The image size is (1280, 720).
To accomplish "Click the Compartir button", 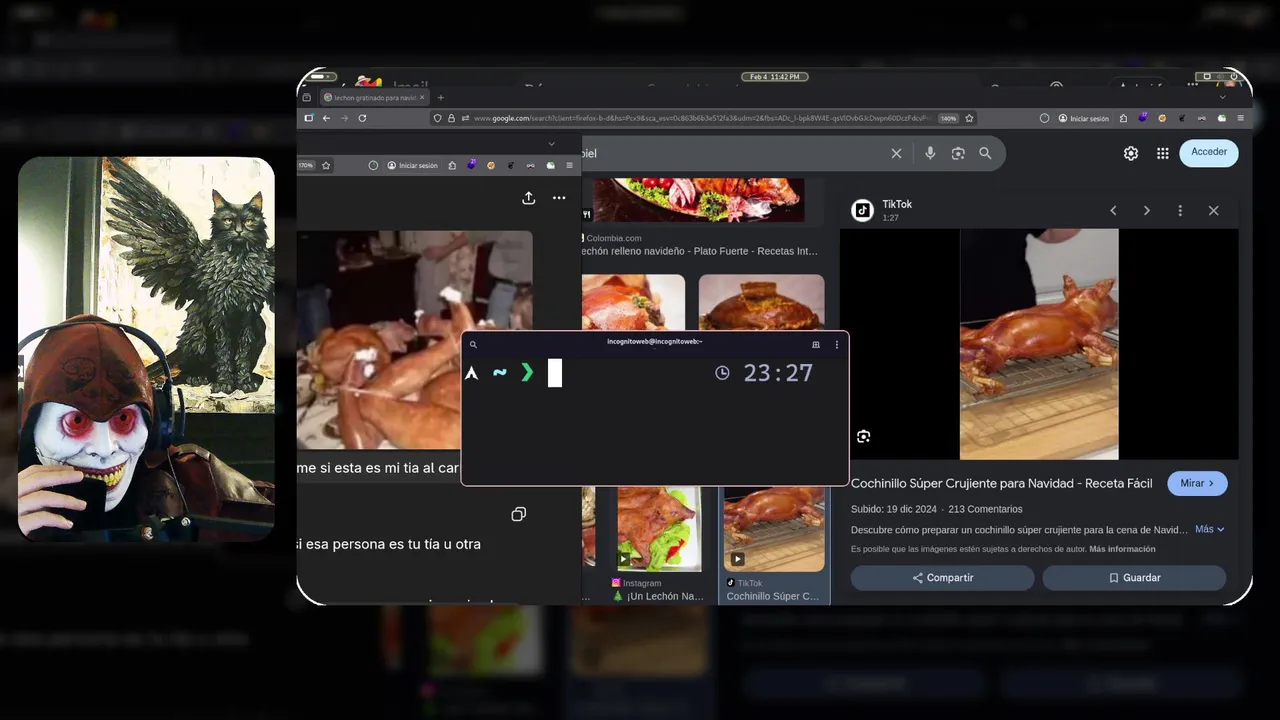I will [x=942, y=578].
